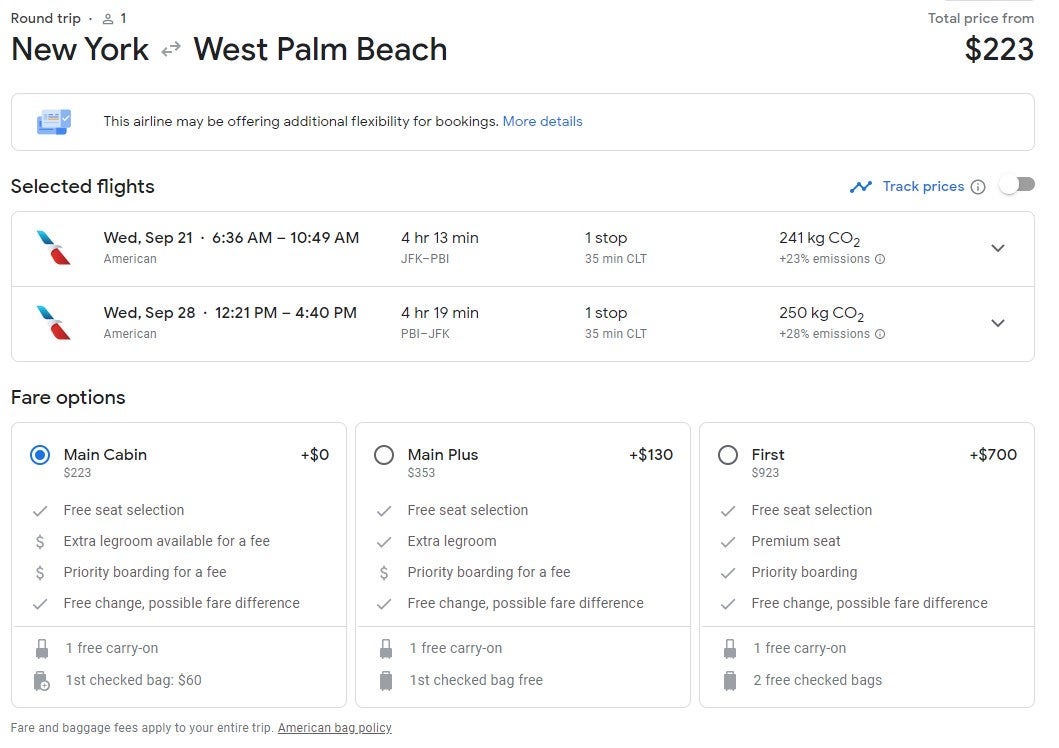Click the American logo on Sep 21 flight

(54, 248)
